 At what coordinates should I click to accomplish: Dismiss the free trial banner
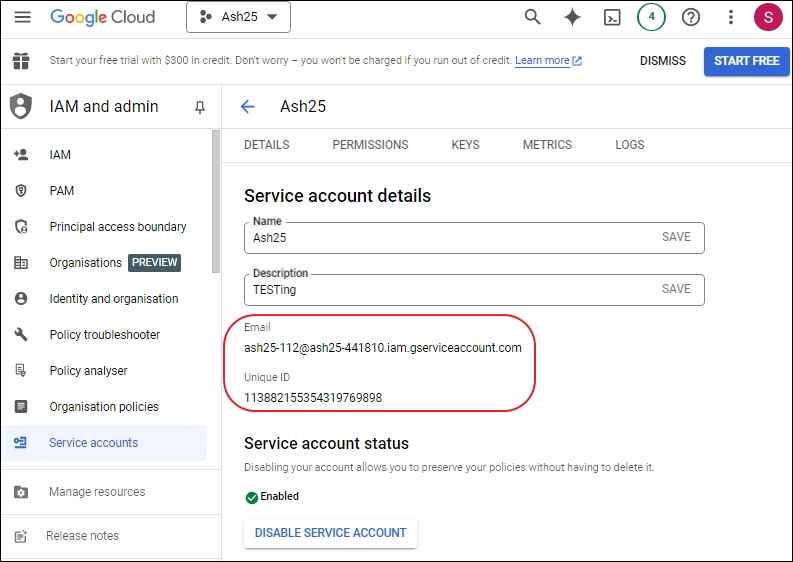663,61
